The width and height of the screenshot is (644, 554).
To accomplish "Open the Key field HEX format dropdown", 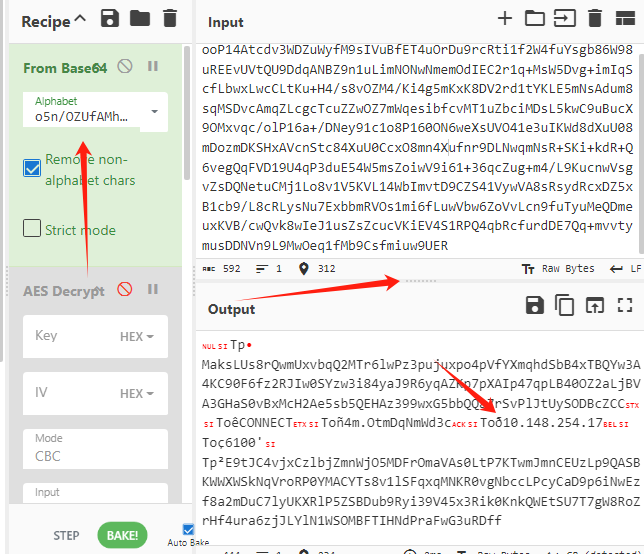I will pos(137,337).
